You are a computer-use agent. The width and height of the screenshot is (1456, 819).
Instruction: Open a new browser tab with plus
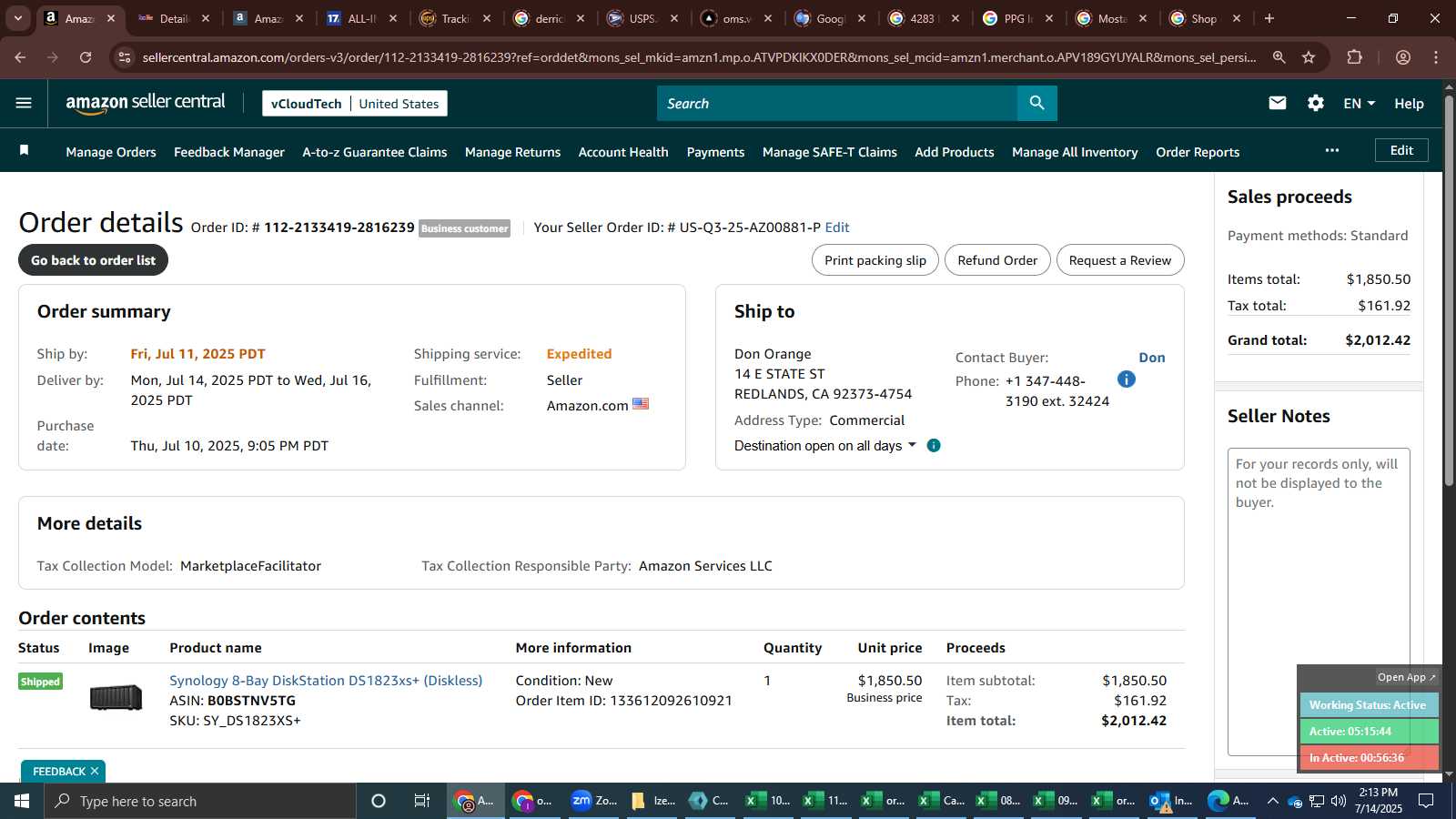pyautogui.click(x=1269, y=18)
